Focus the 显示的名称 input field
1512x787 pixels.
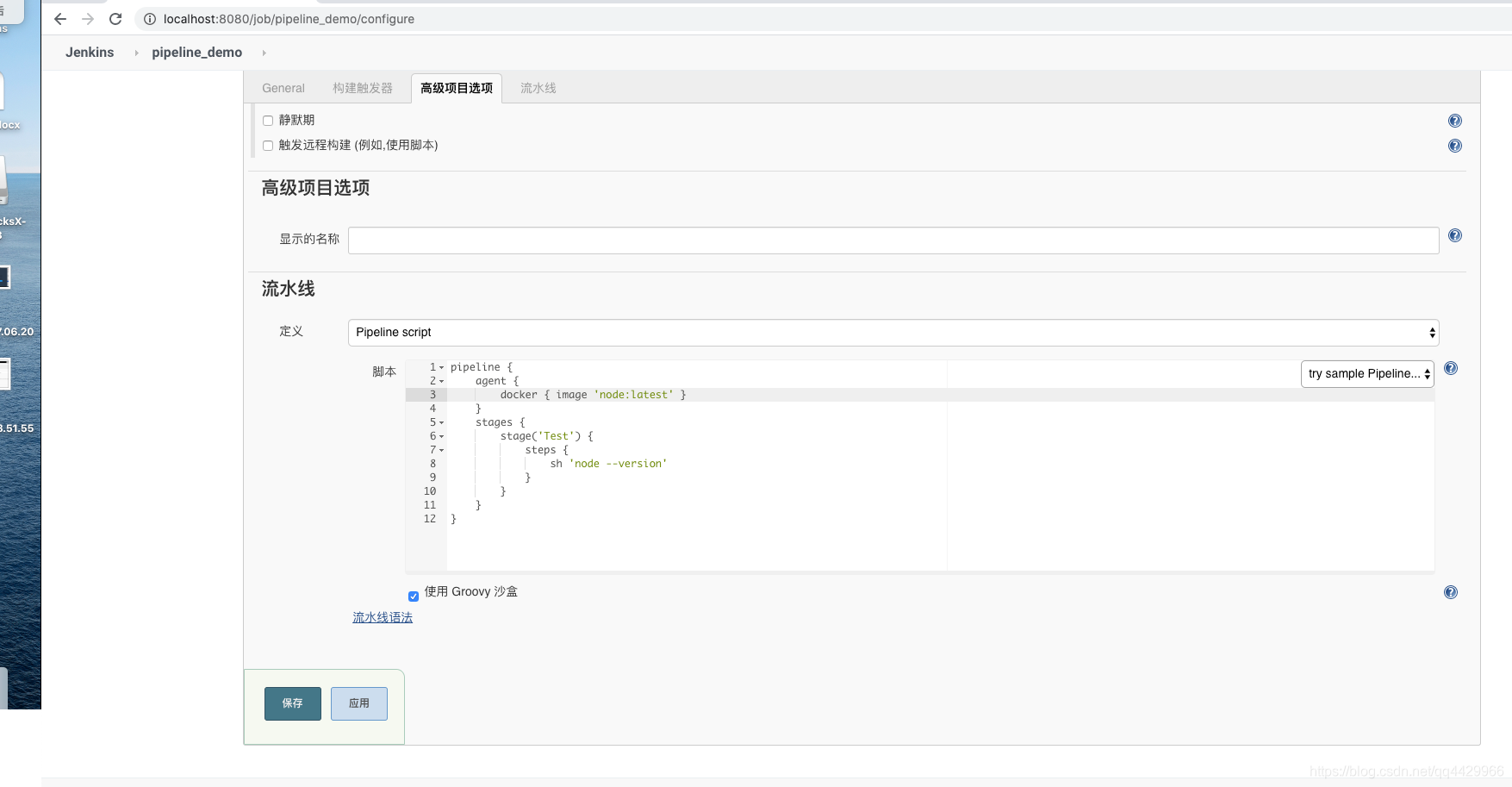coord(893,240)
